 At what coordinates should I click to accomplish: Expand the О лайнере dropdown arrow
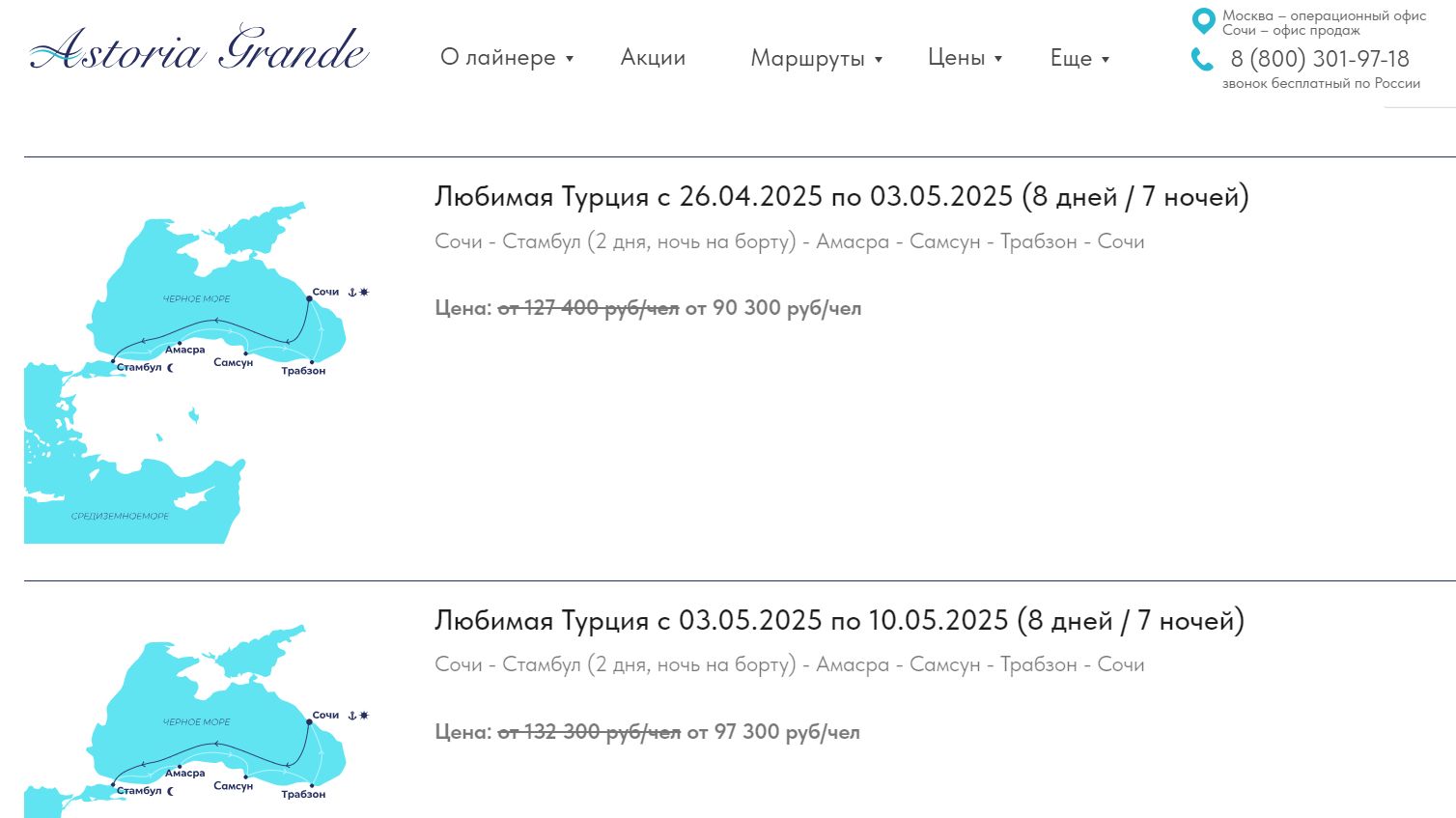(570, 59)
